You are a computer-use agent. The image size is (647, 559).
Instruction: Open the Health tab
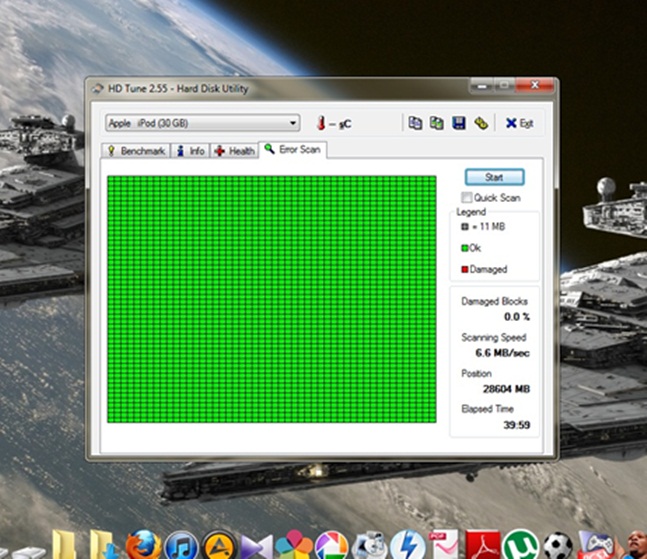tap(234, 151)
